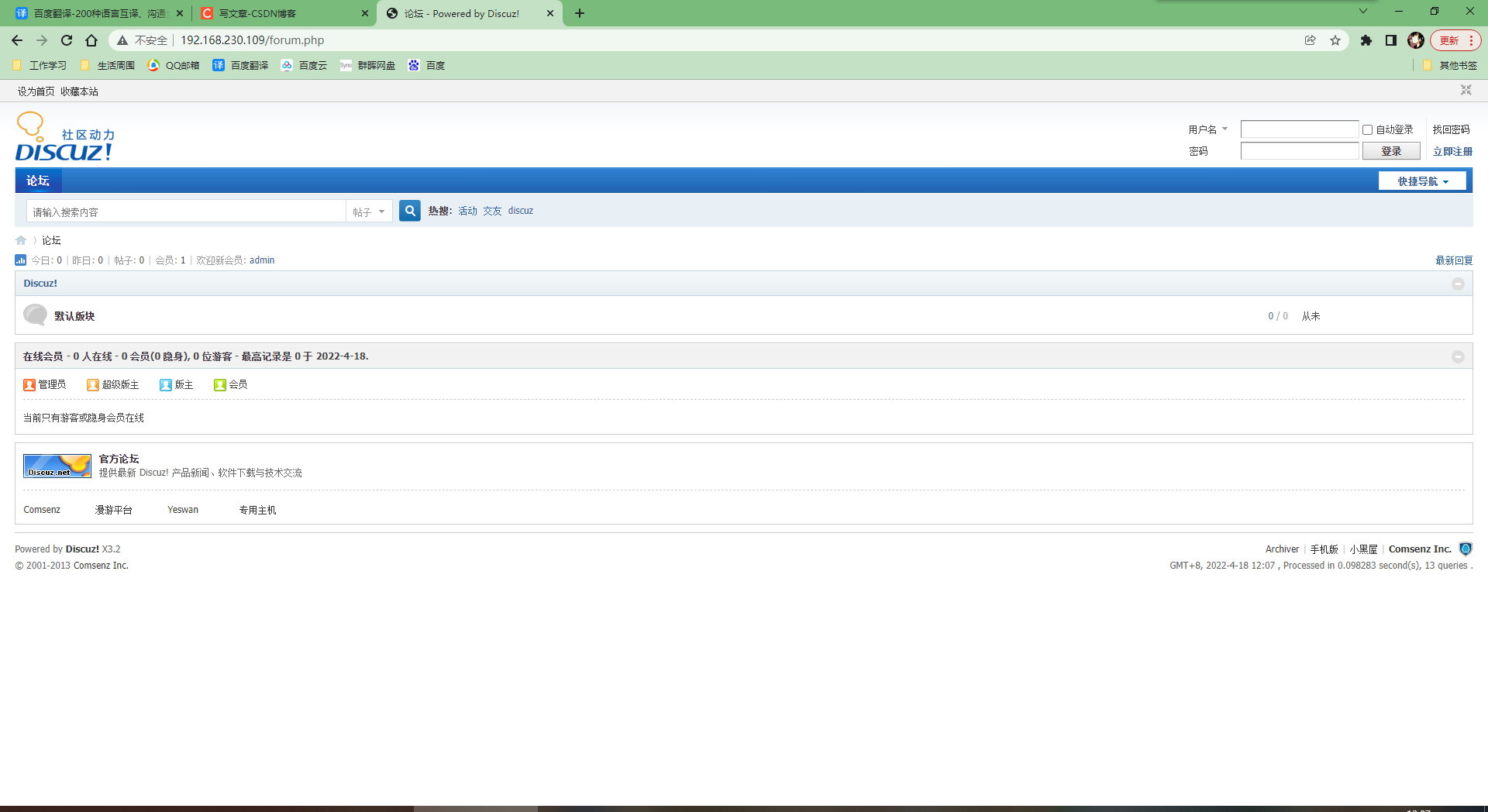Collapse the Discuz! category section
This screenshot has width=1488, height=812.
pyautogui.click(x=1458, y=284)
